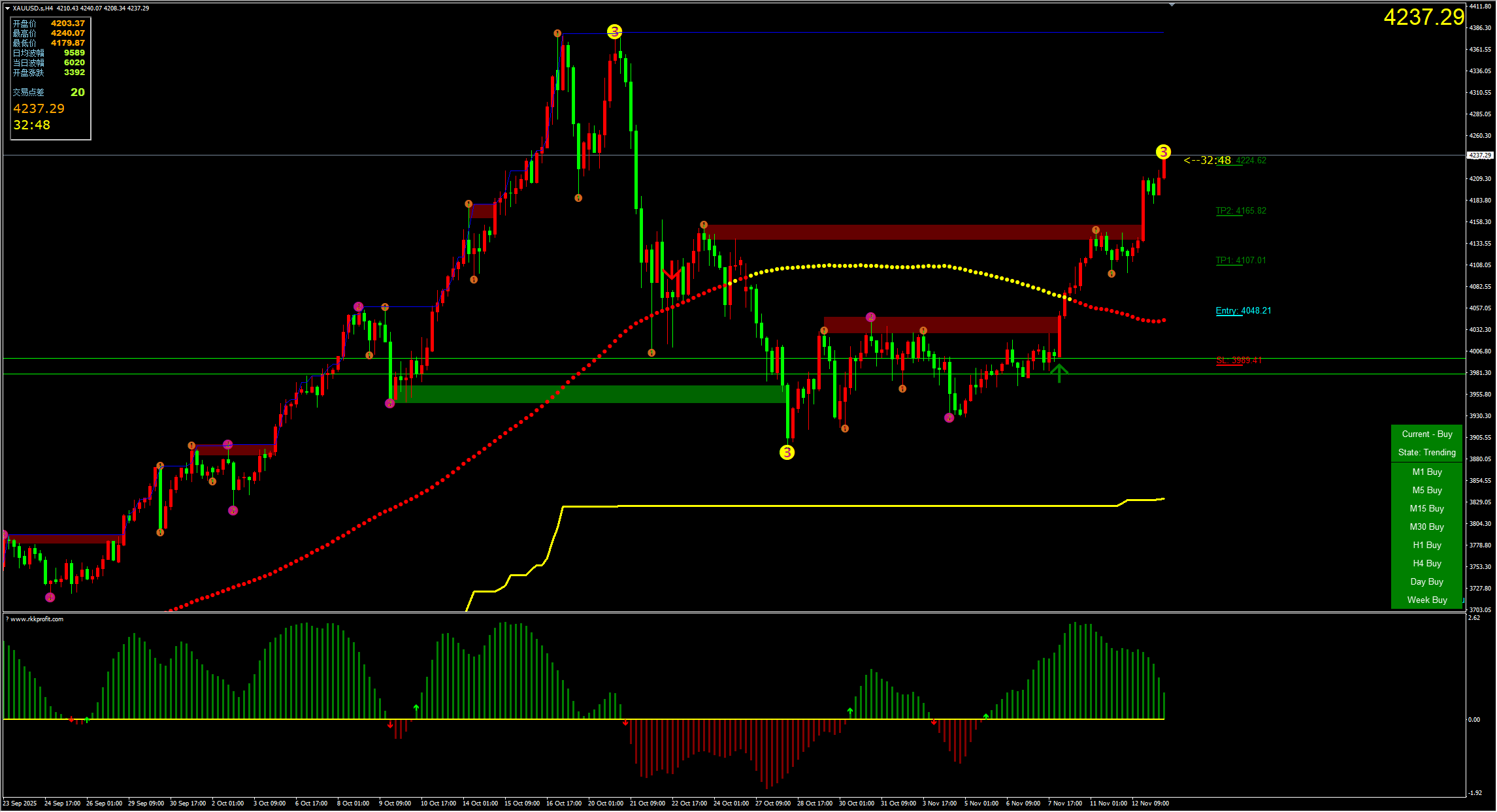Click the Entry: 4048.21 label

[x=1243, y=310]
